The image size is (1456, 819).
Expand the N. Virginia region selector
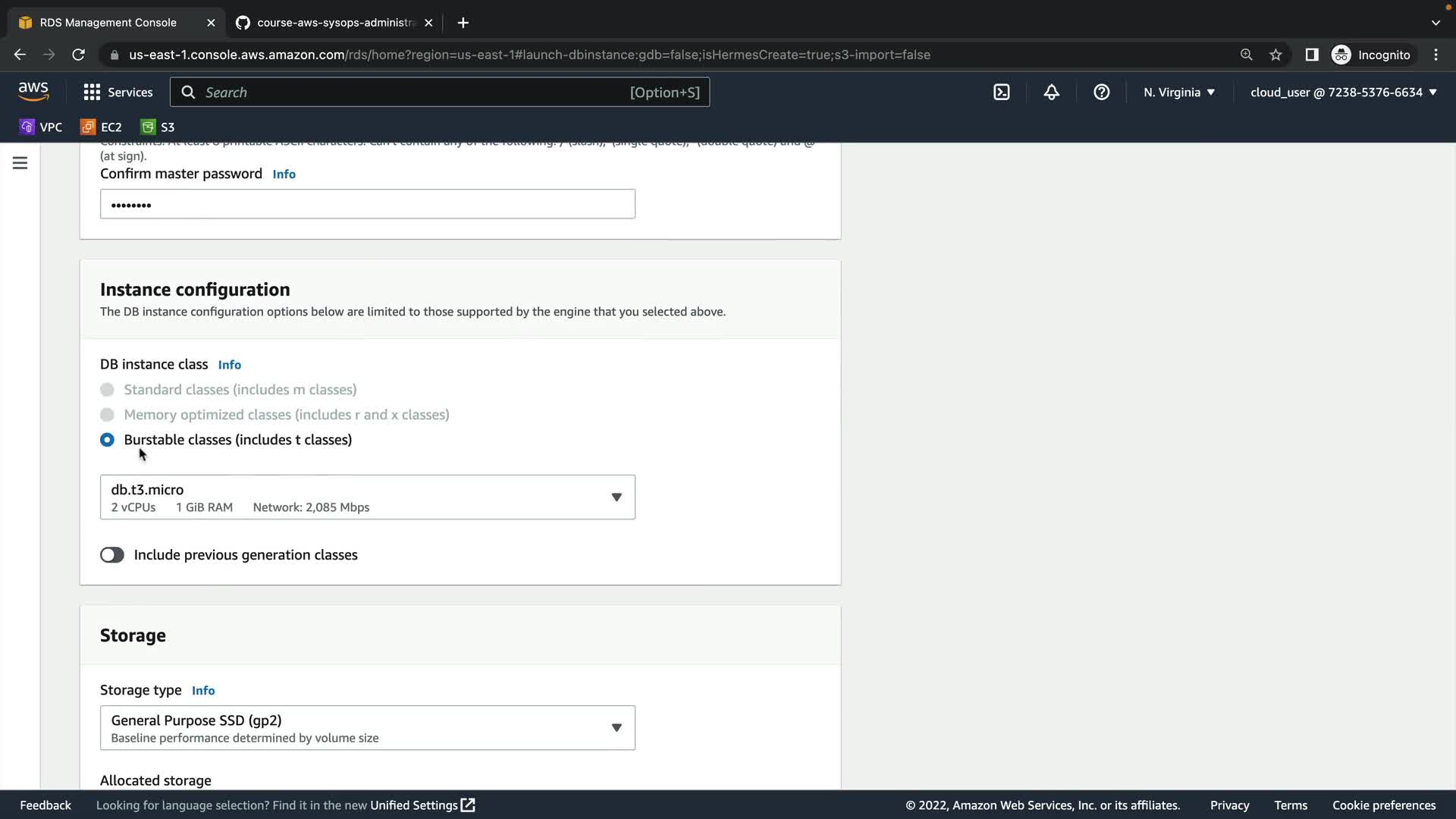tap(1179, 93)
